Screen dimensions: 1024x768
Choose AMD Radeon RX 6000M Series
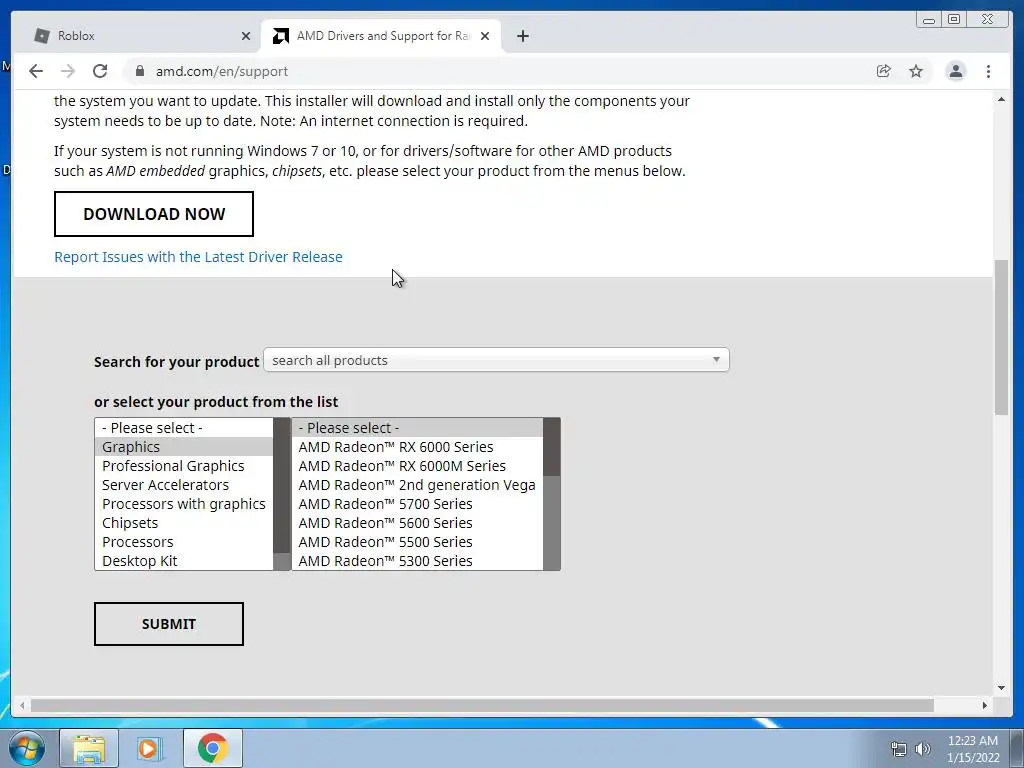click(x=417, y=466)
